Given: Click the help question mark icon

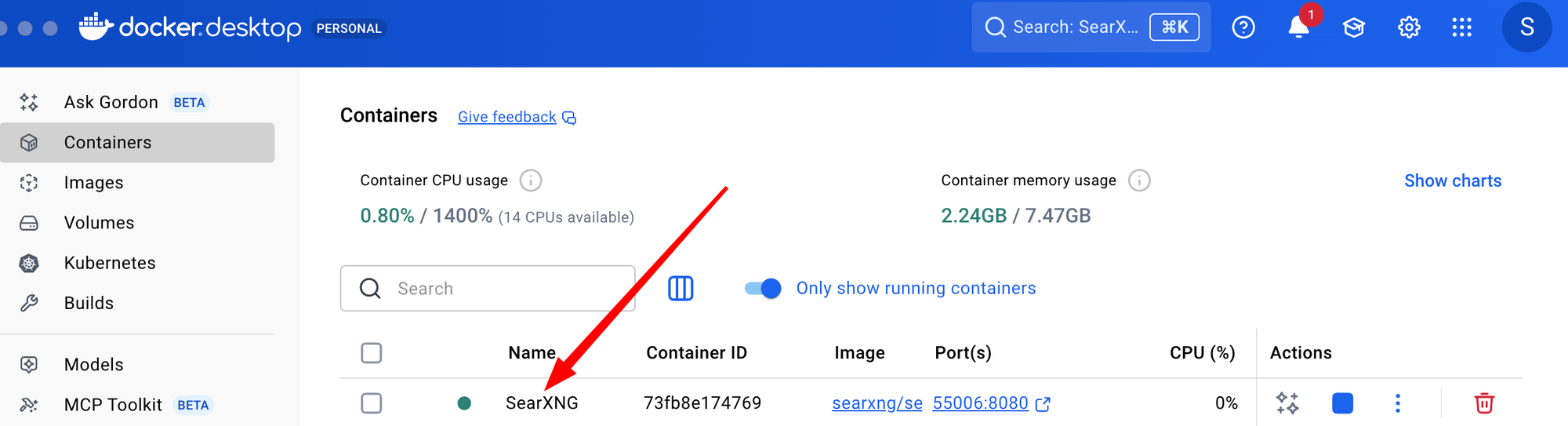Looking at the screenshot, I should (x=1243, y=27).
